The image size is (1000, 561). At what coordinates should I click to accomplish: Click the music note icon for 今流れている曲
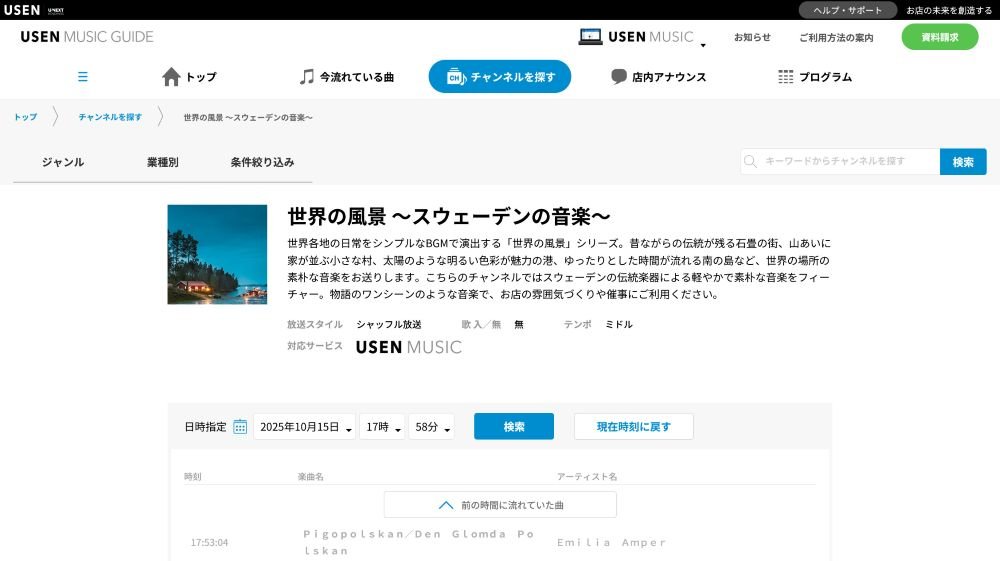(x=307, y=77)
